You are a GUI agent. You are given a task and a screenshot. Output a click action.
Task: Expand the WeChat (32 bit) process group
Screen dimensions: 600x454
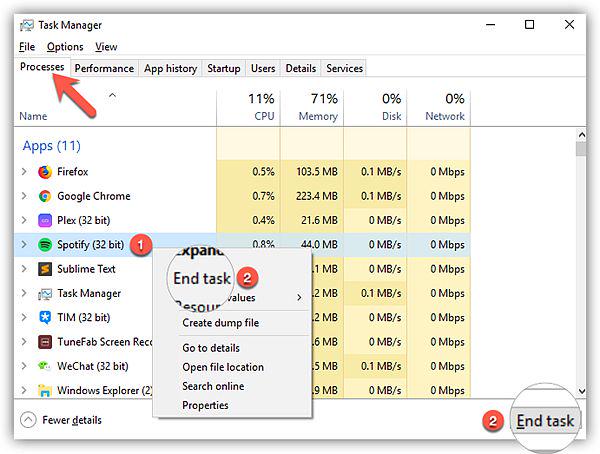click(x=24, y=366)
